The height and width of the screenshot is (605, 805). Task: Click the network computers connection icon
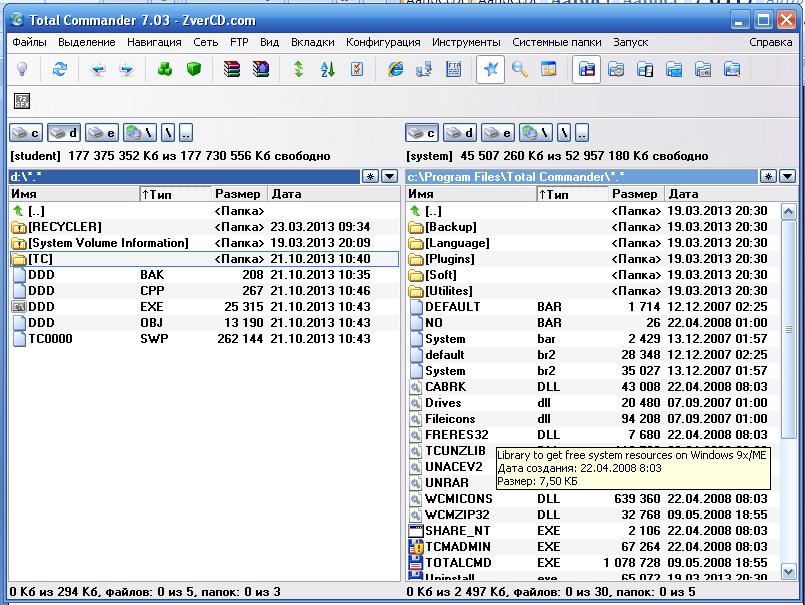[x=424, y=69]
